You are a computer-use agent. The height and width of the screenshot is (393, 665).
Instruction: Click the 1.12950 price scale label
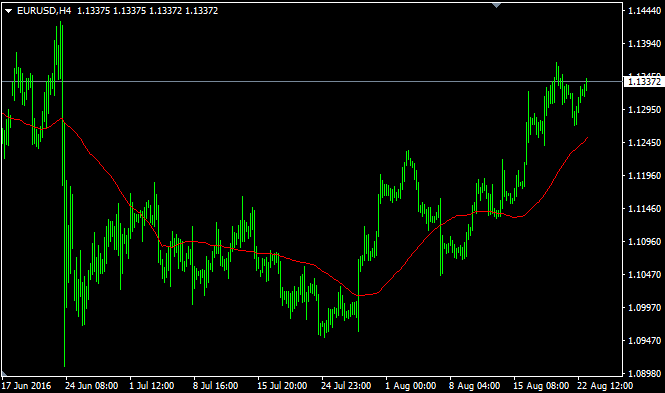pos(644,110)
